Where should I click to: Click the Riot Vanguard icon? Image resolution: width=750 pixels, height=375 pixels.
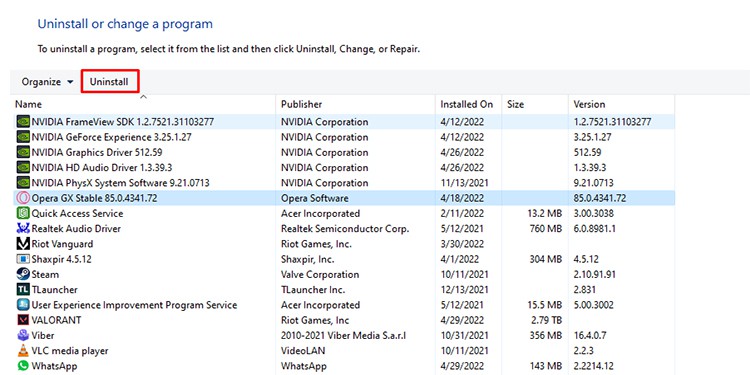click(x=23, y=244)
